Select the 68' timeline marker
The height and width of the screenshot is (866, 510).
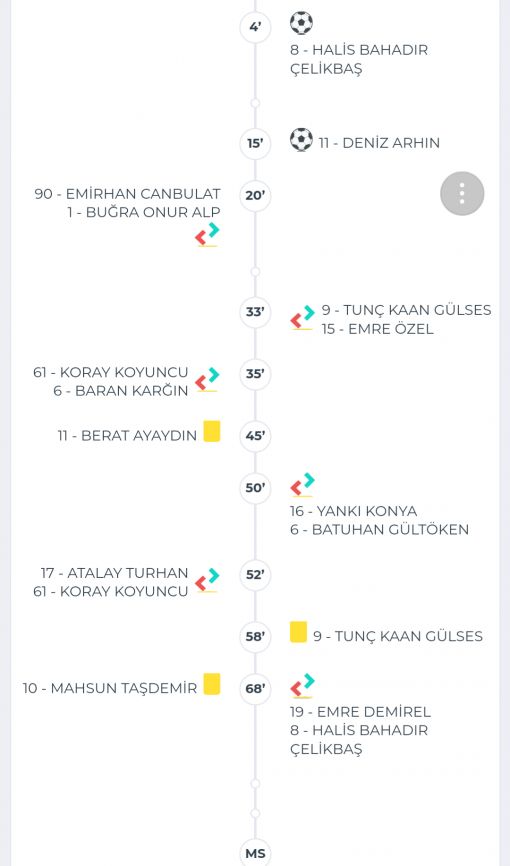pos(255,689)
